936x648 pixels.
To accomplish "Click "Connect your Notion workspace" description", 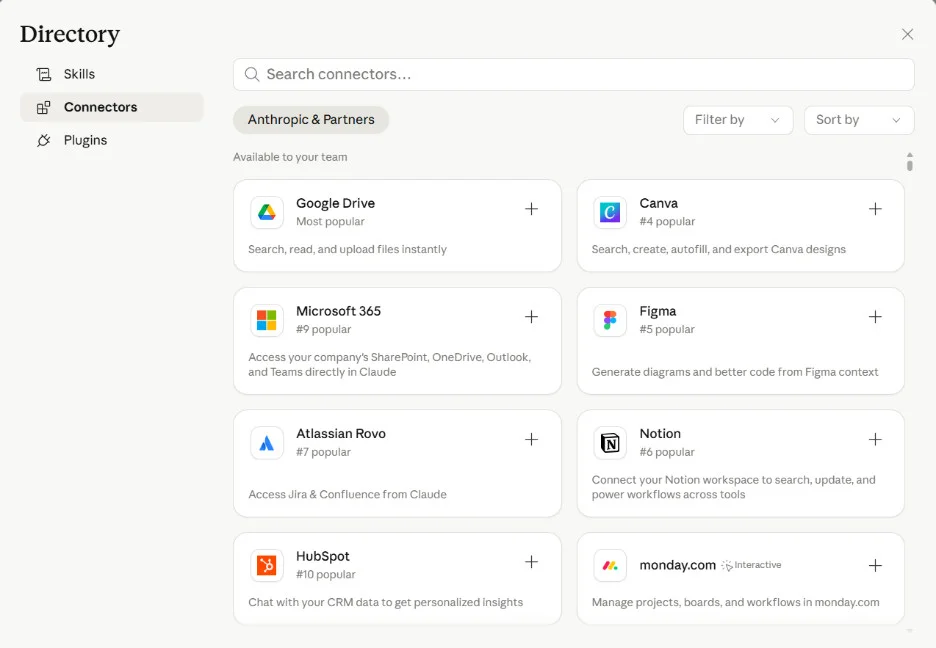I will click(x=734, y=487).
